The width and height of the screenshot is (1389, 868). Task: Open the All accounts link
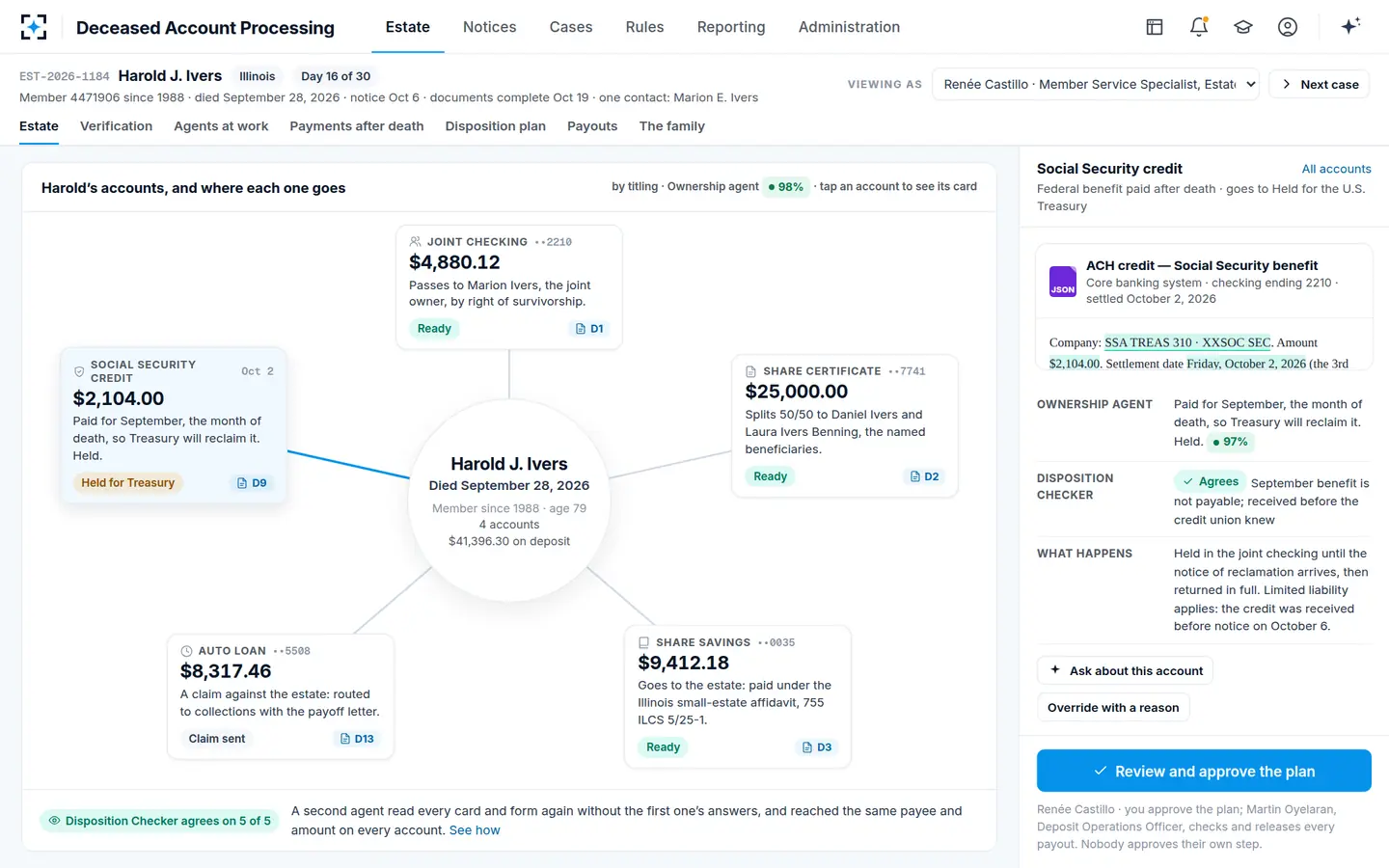pyautogui.click(x=1336, y=169)
